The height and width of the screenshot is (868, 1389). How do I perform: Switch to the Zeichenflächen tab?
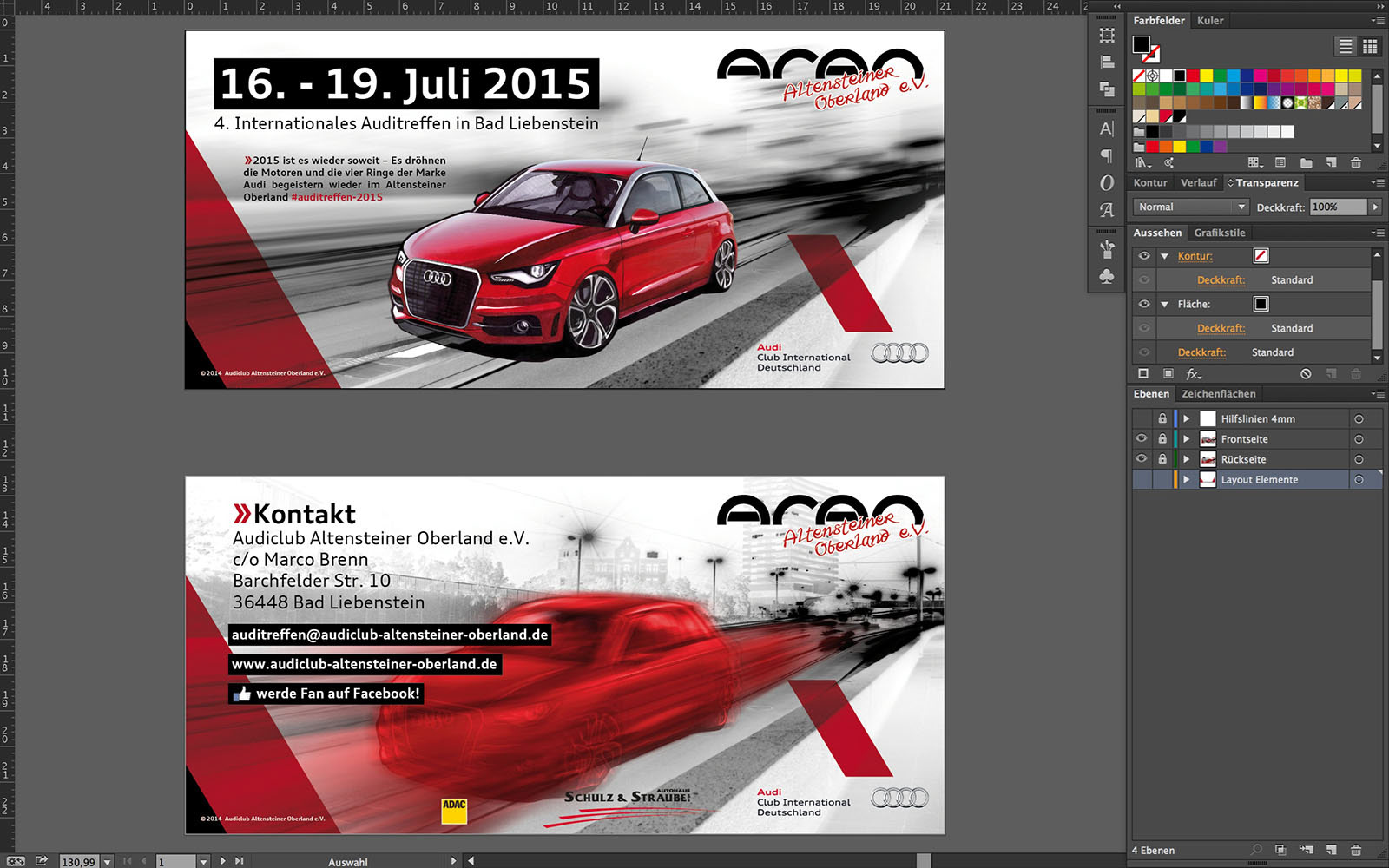[x=1218, y=394]
